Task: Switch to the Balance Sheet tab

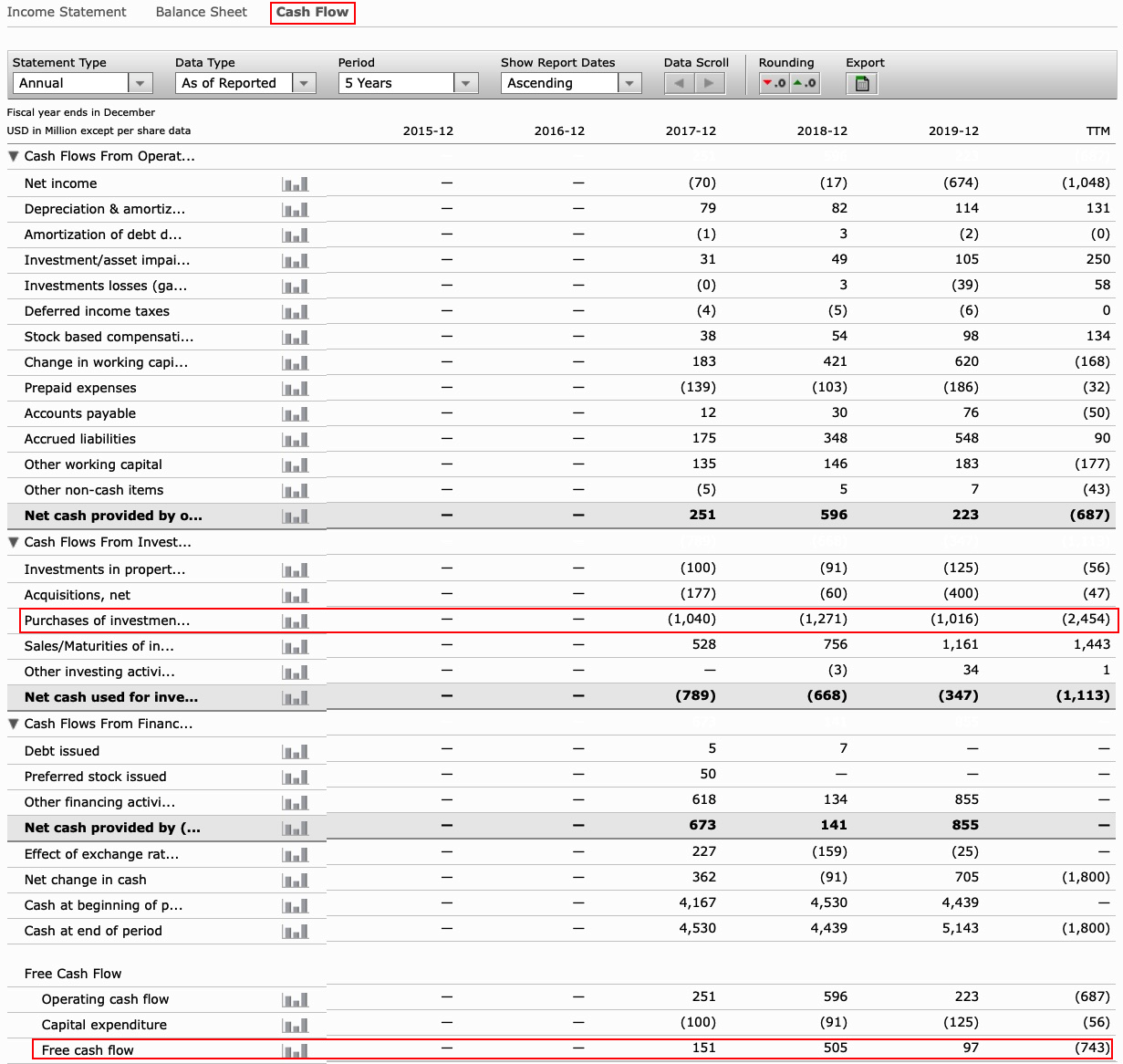Action: [202, 12]
